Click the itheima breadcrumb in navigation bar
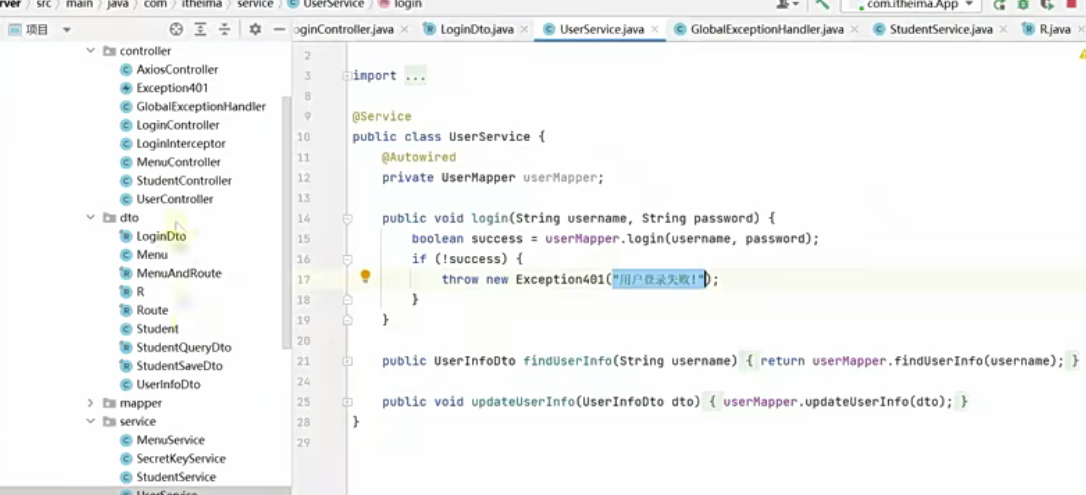1086x495 pixels. [x=201, y=4]
